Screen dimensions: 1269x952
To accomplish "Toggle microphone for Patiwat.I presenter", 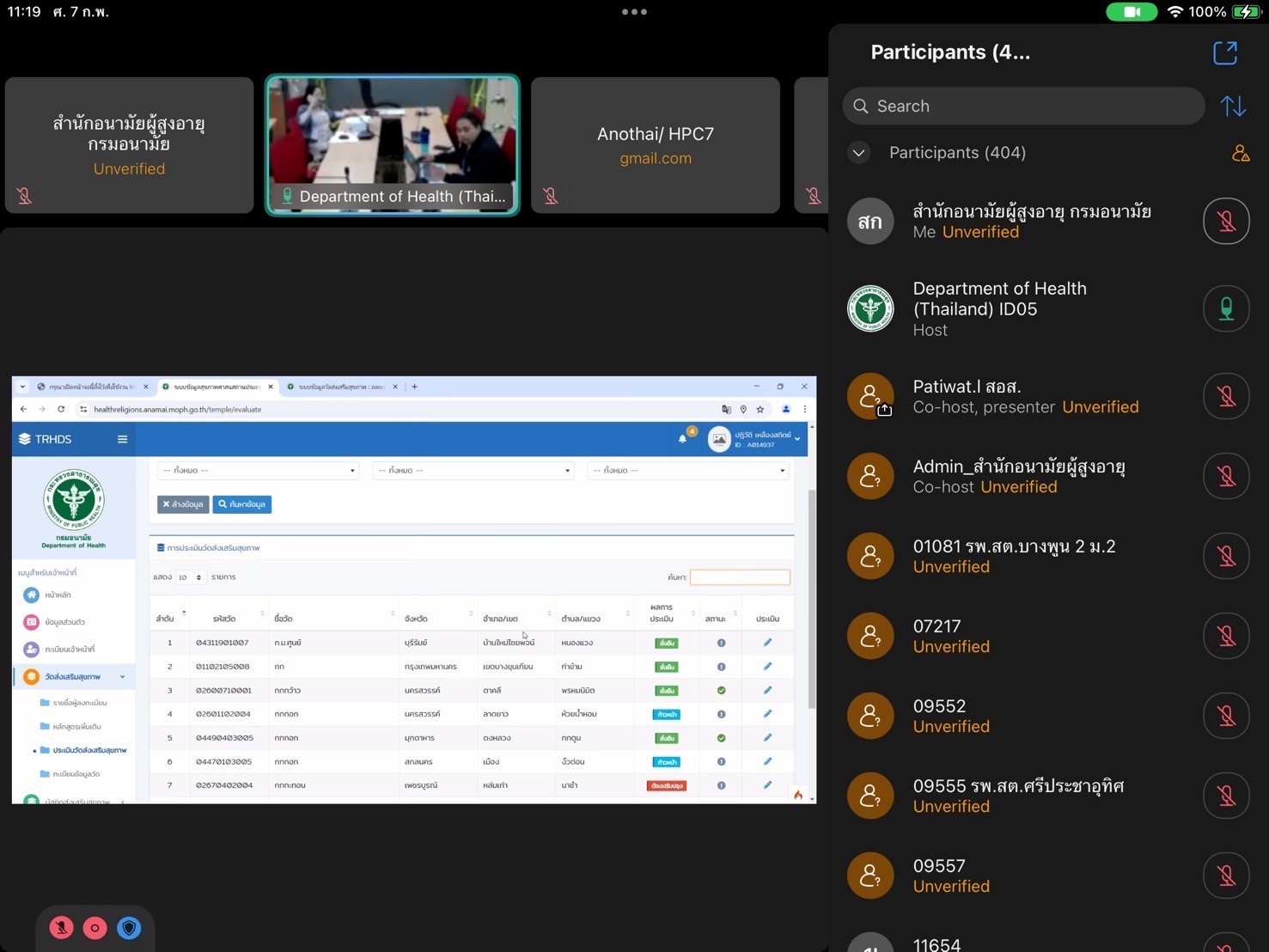I will click(x=1226, y=397).
